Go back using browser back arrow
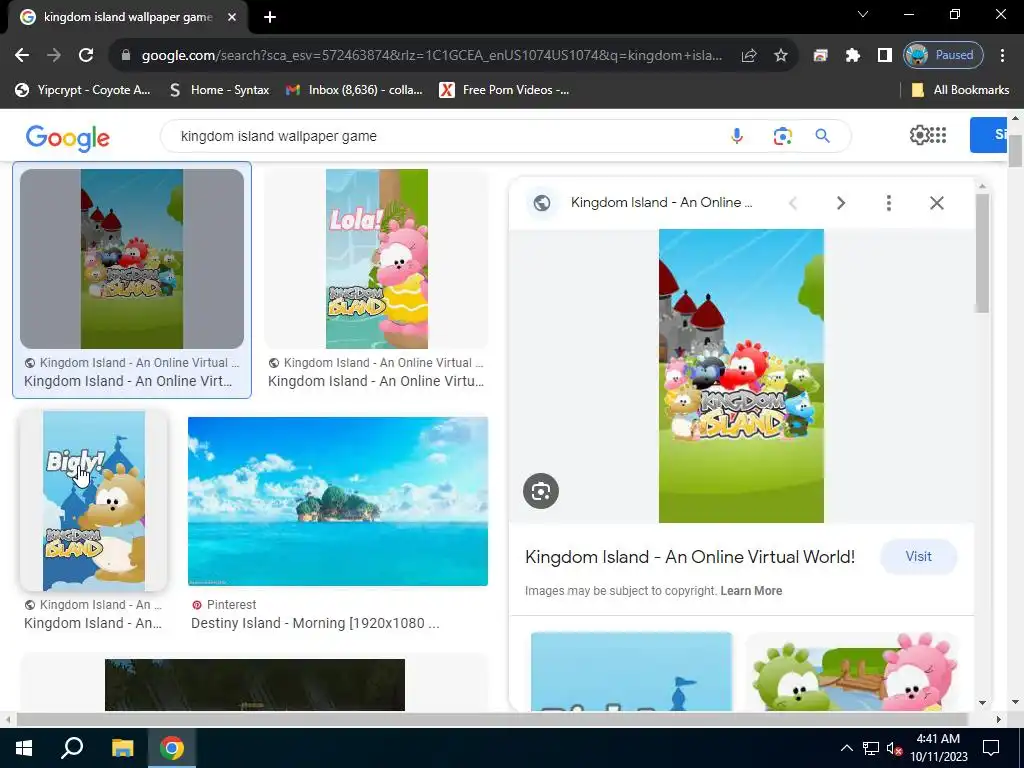Viewport: 1024px width, 768px height. 22,56
